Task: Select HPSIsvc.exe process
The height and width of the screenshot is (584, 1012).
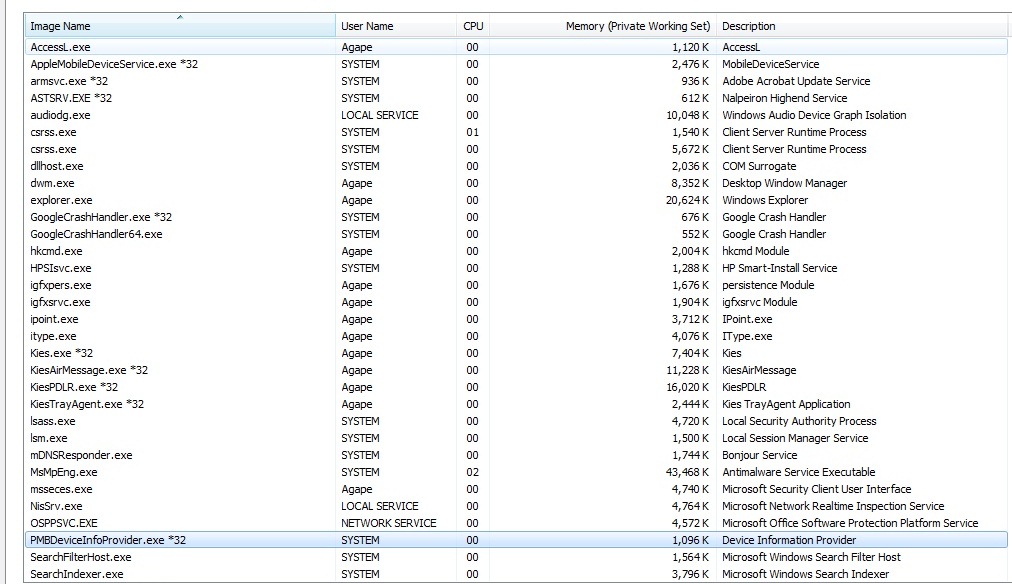Action: (516, 268)
